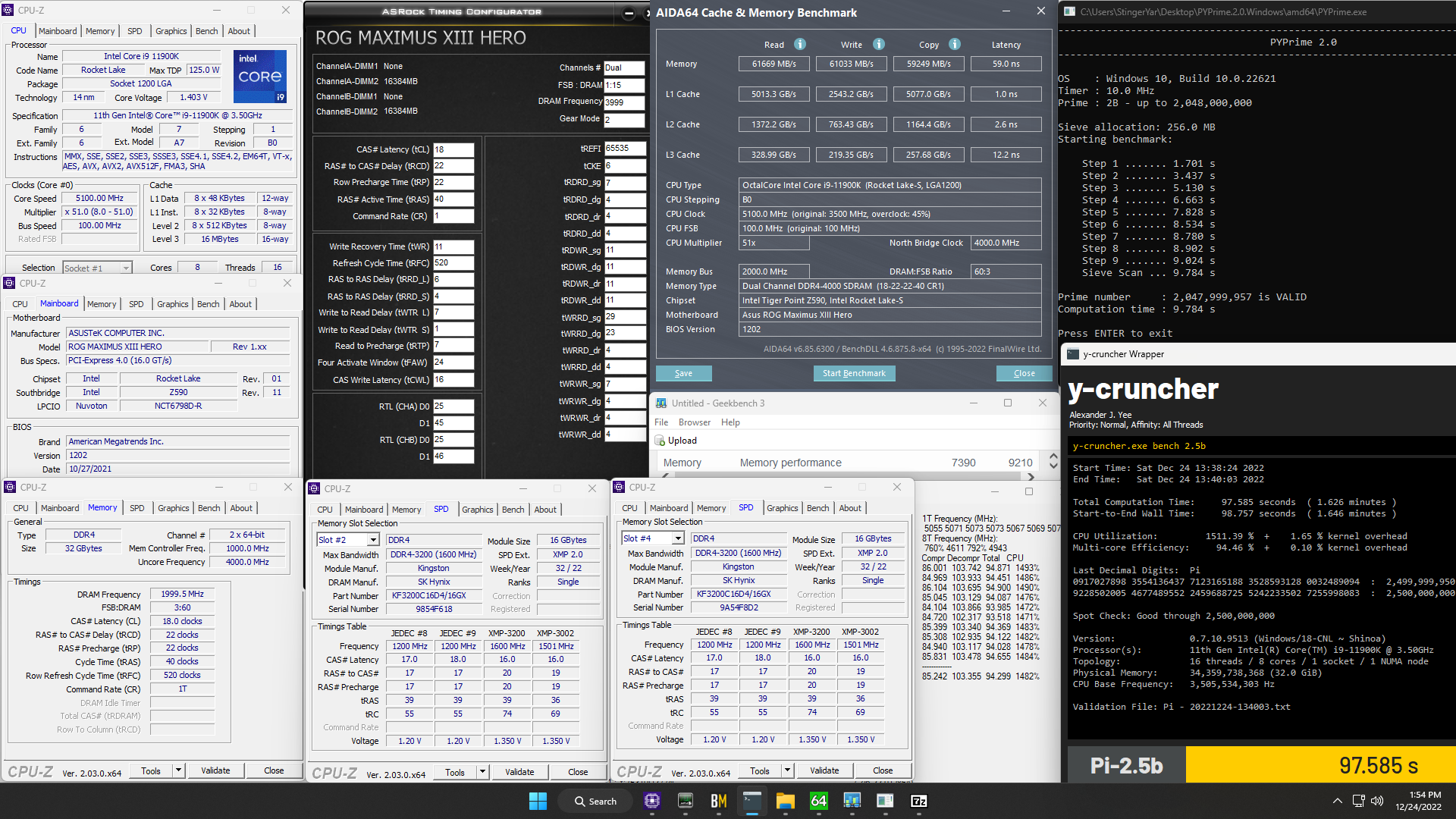The width and height of the screenshot is (1456, 819).
Task: Switch to Bench tab in the top CPU-Z window
Action: 206,31
